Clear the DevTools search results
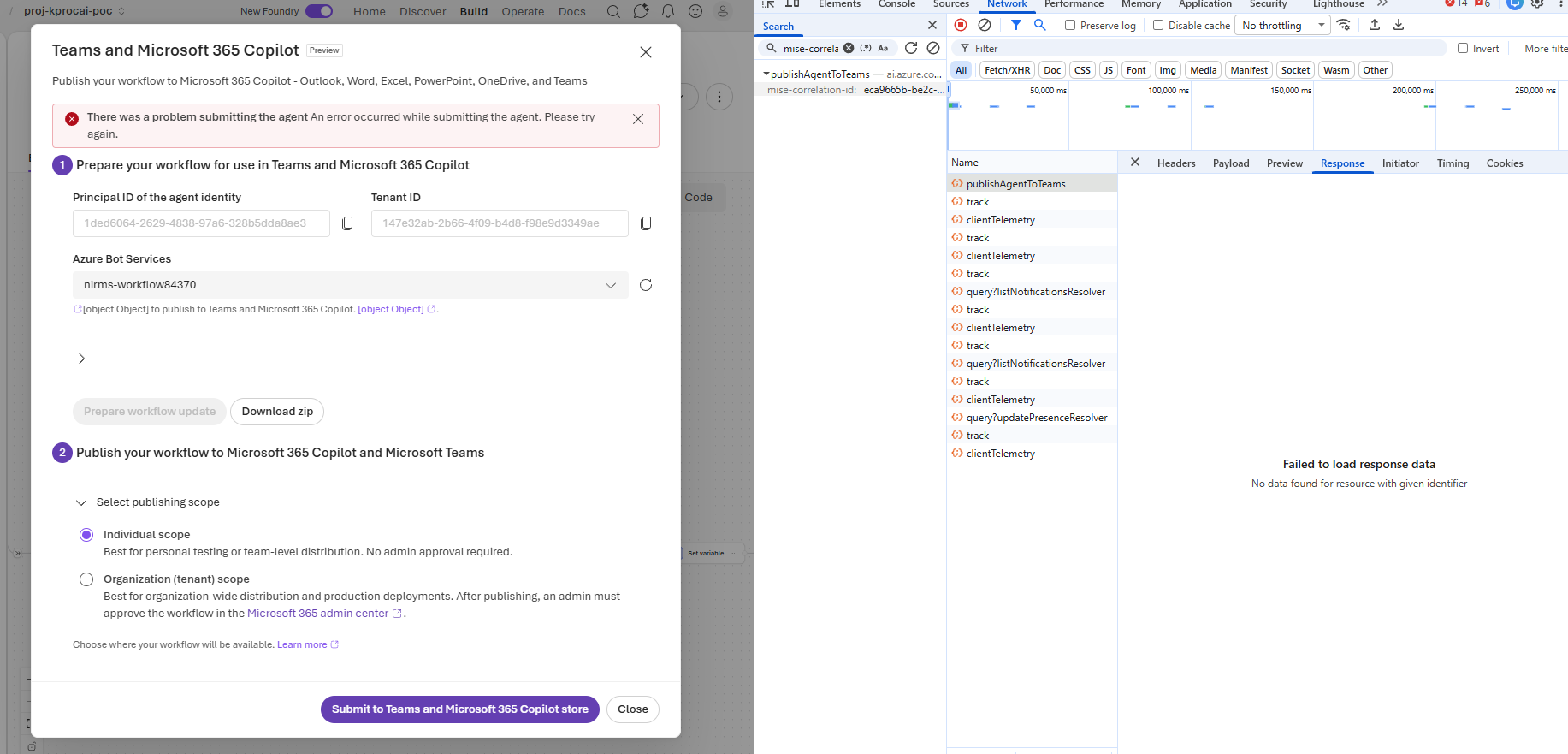The width and height of the screenshot is (1568, 754). point(933,48)
